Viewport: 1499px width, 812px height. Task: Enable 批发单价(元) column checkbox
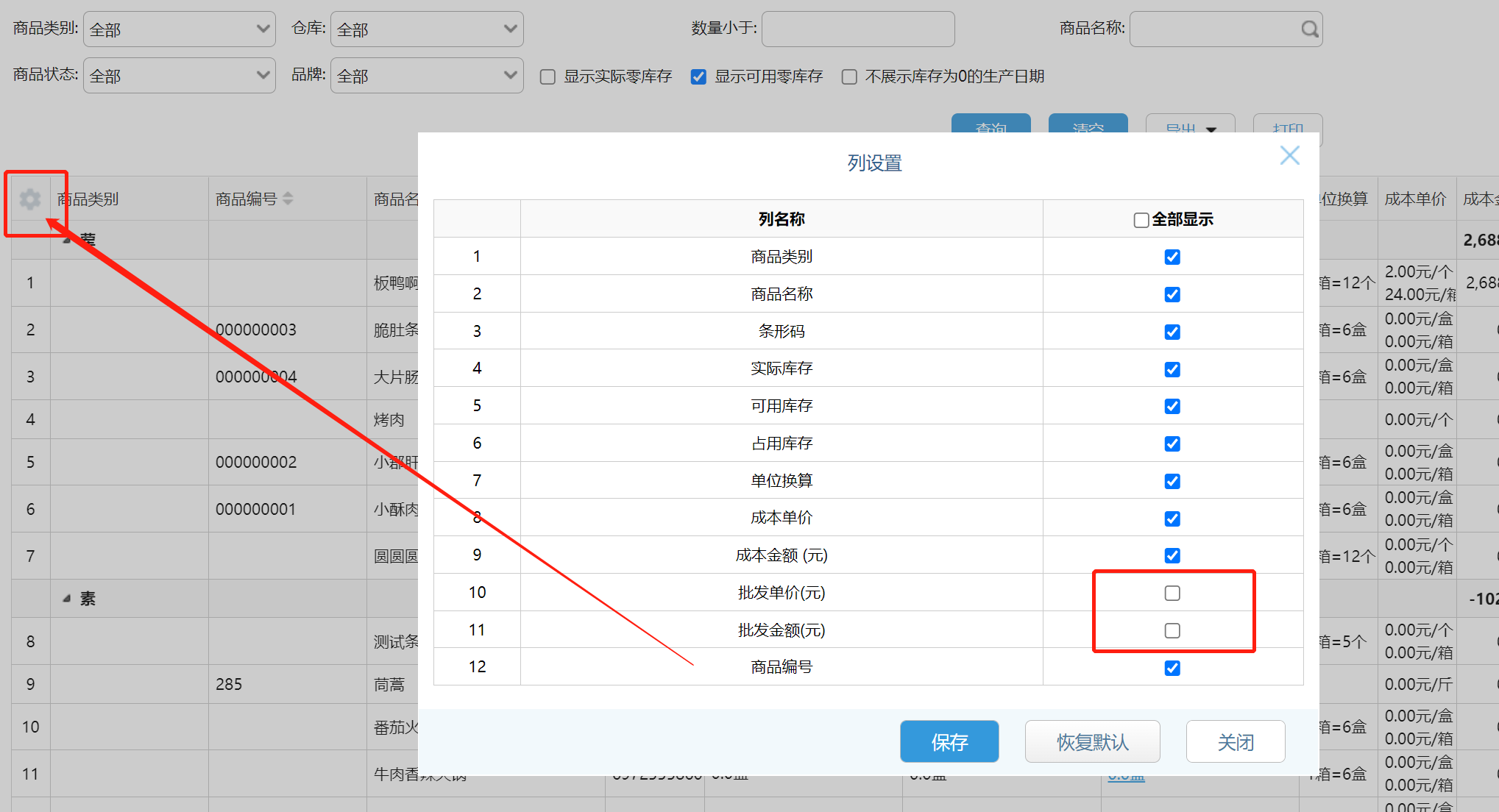tap(1172, 593)
